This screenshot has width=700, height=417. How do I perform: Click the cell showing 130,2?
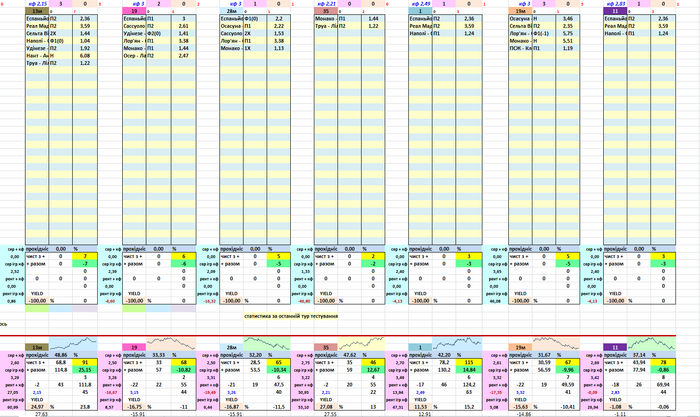(x=444, y=370)
